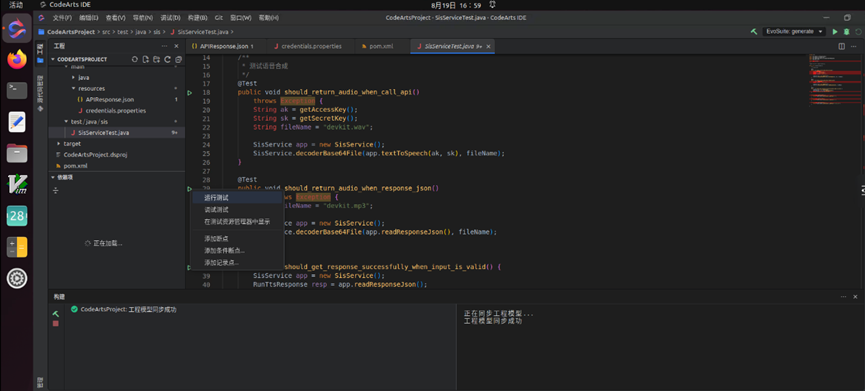Click the collapse all icon in project header
The width and height of the screenshot is (865, 391).
178,59
